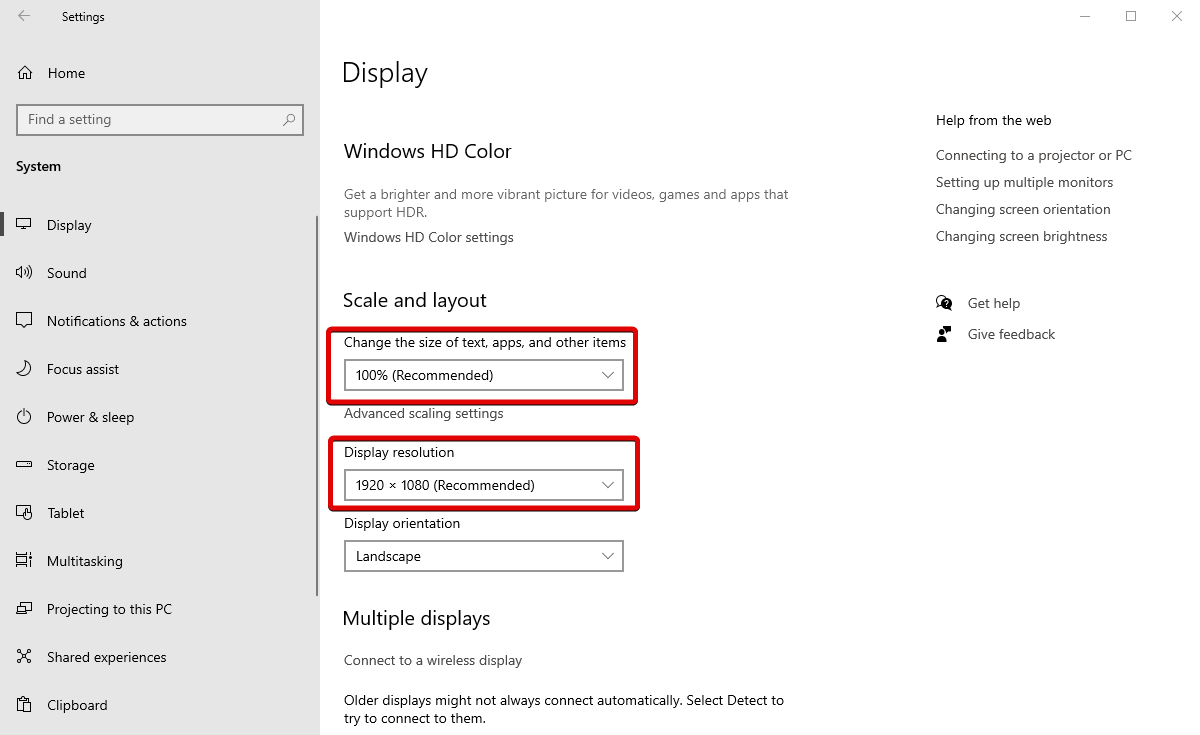Open Windows HD Color settings link
Viewport: 1200px width, 735px height.
click(429, 237)
